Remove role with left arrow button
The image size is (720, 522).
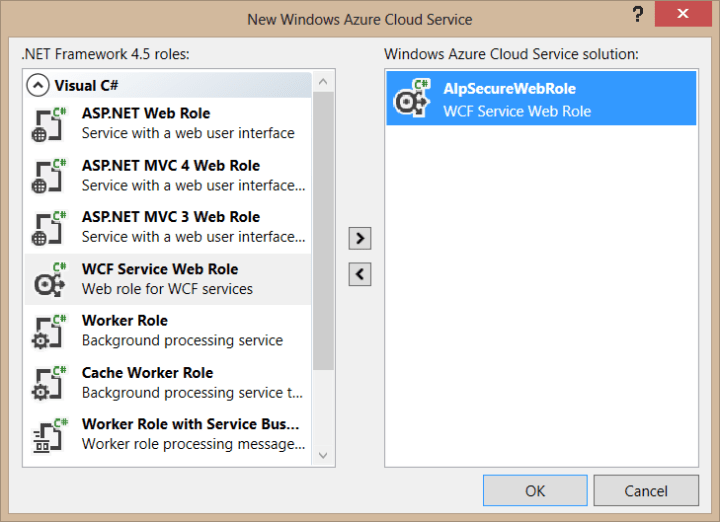pyautogui.click(x=360, y=274)
